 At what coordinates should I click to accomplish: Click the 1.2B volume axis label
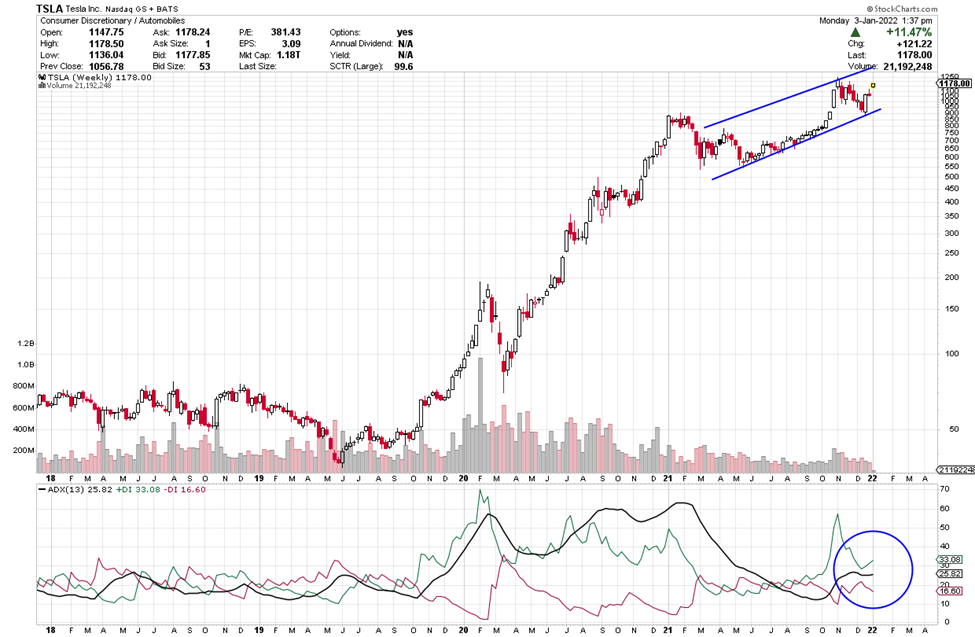click(25, 343)
